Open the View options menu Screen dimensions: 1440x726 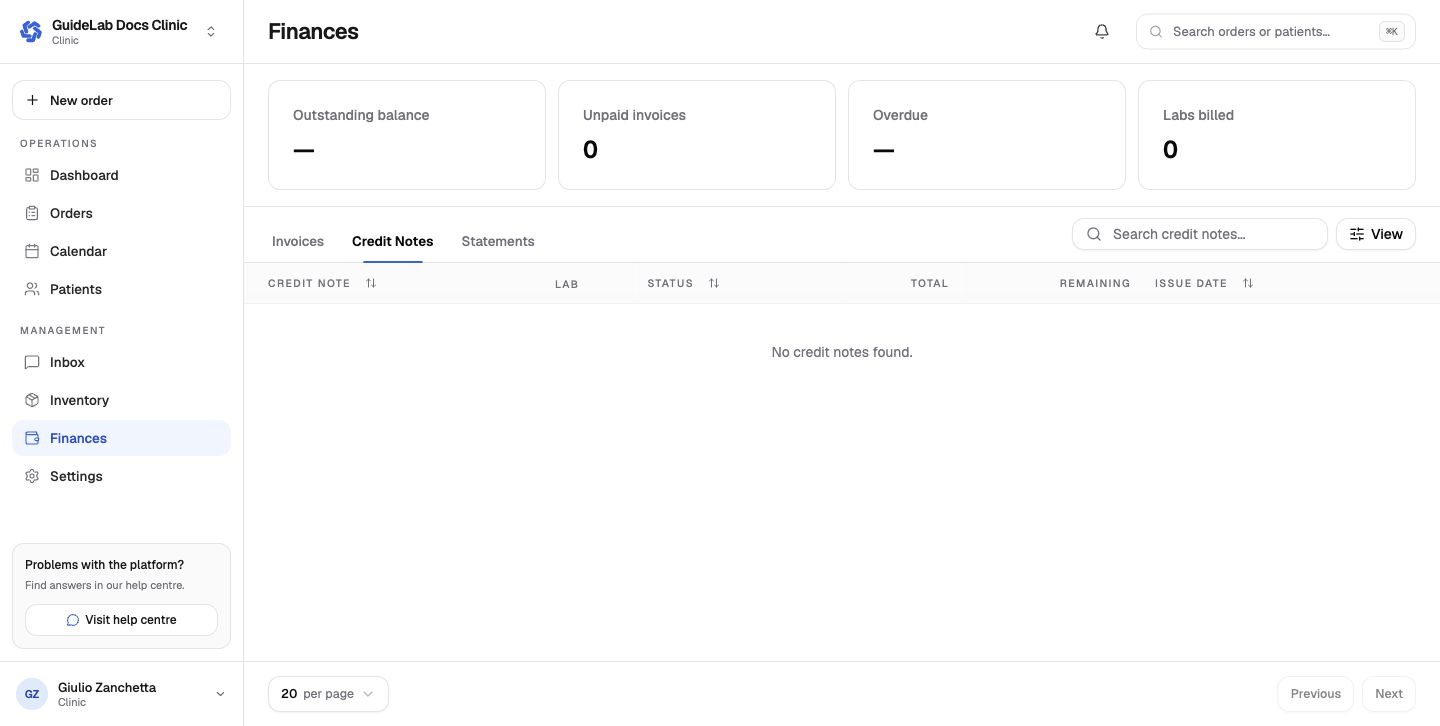[x=1376, y=234]
